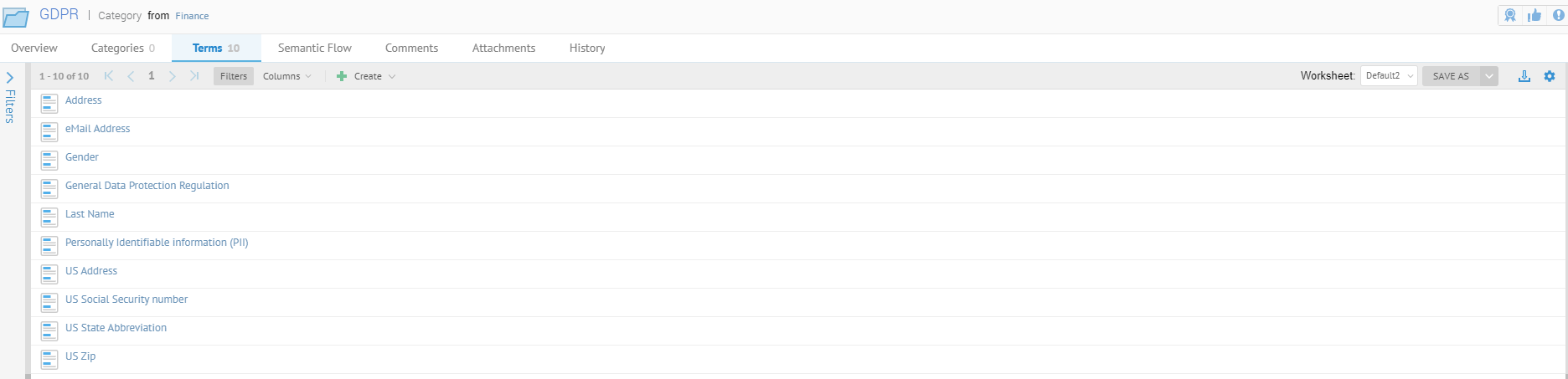Click the thumbs-up endorse icon

[1534, 15]
